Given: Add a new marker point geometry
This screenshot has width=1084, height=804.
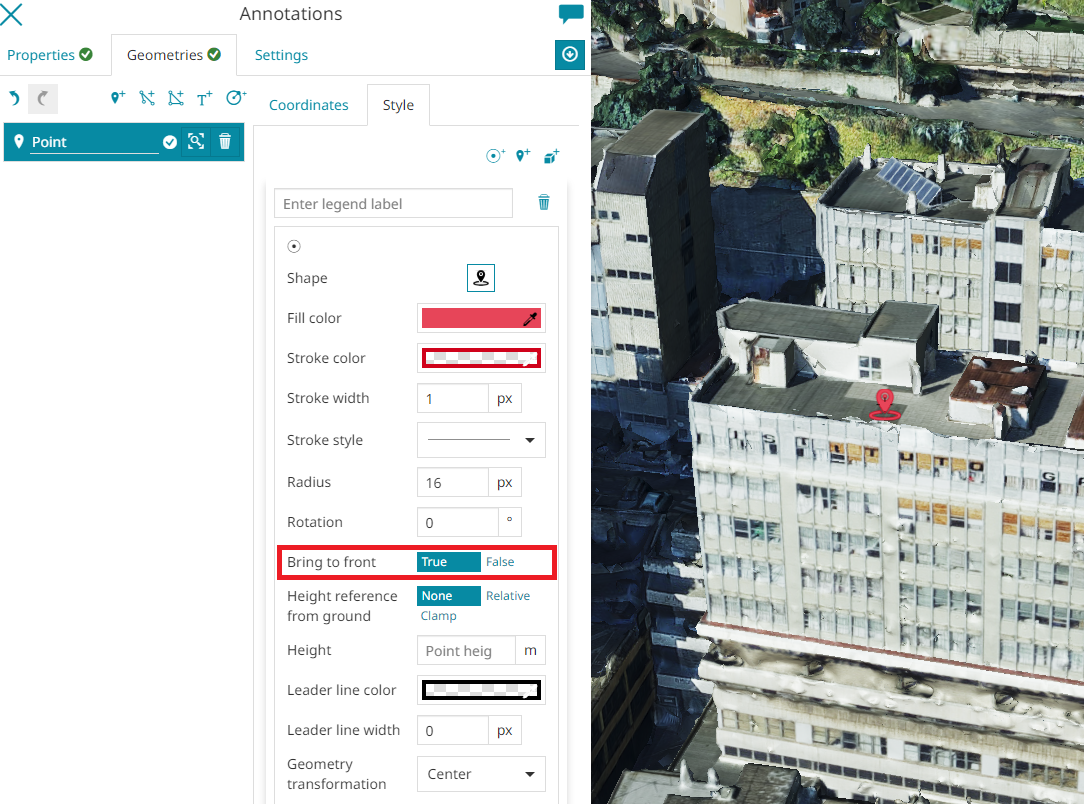Looking at the screenshot, I should click(x=118, y=98).
